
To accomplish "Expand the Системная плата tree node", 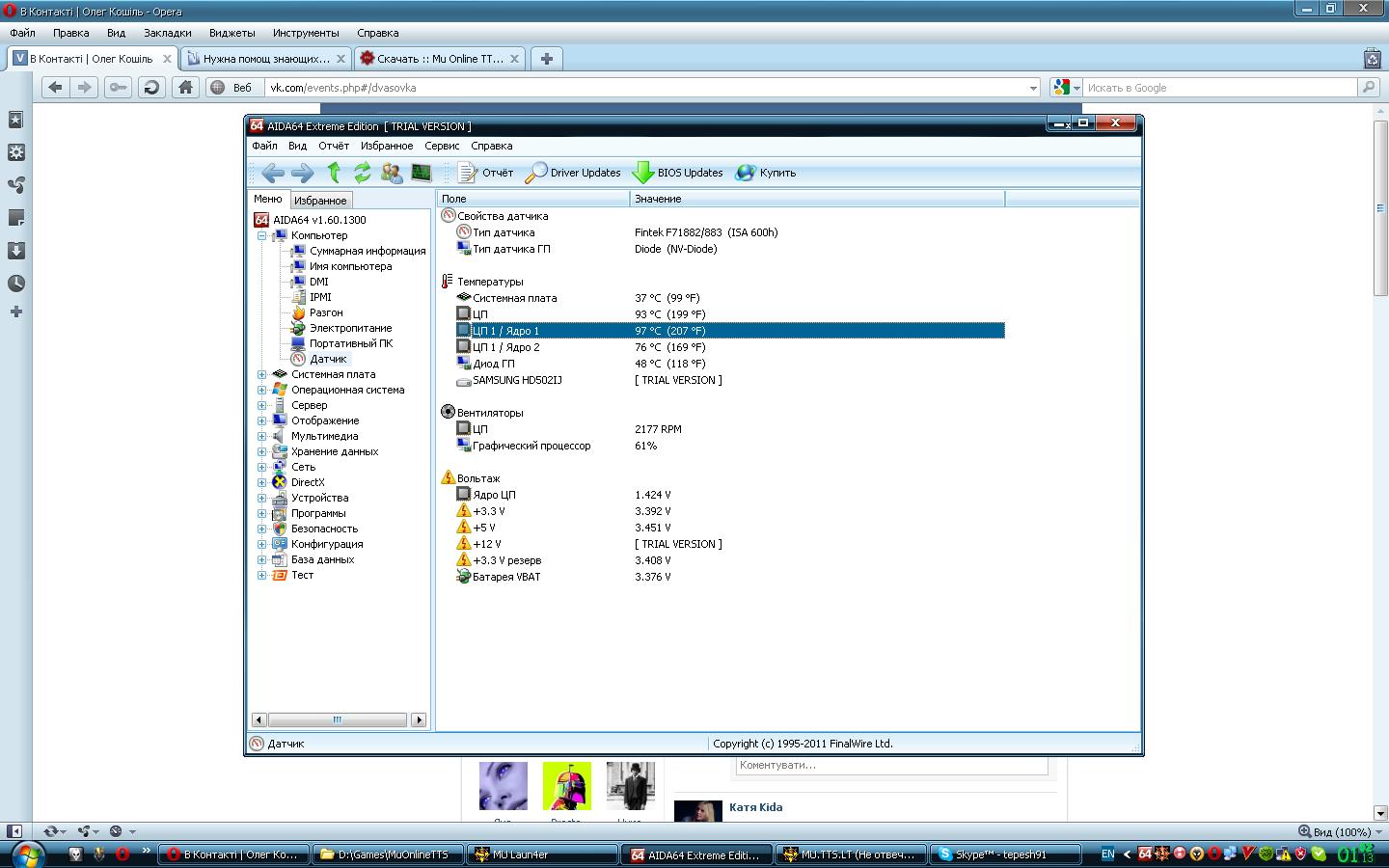I will pyautogui.click(x=261, y=374).
